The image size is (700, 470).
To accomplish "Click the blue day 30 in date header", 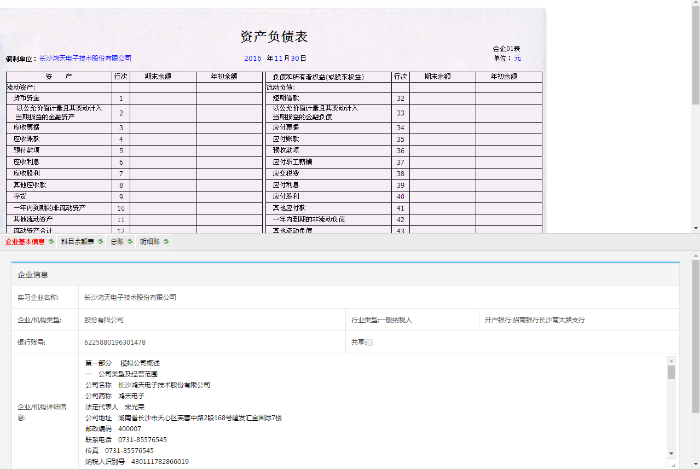I will [295, 58].
